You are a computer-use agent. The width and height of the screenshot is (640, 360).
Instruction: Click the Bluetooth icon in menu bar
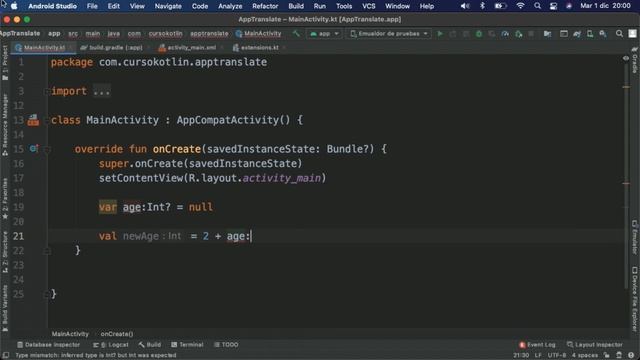[482, 6]
